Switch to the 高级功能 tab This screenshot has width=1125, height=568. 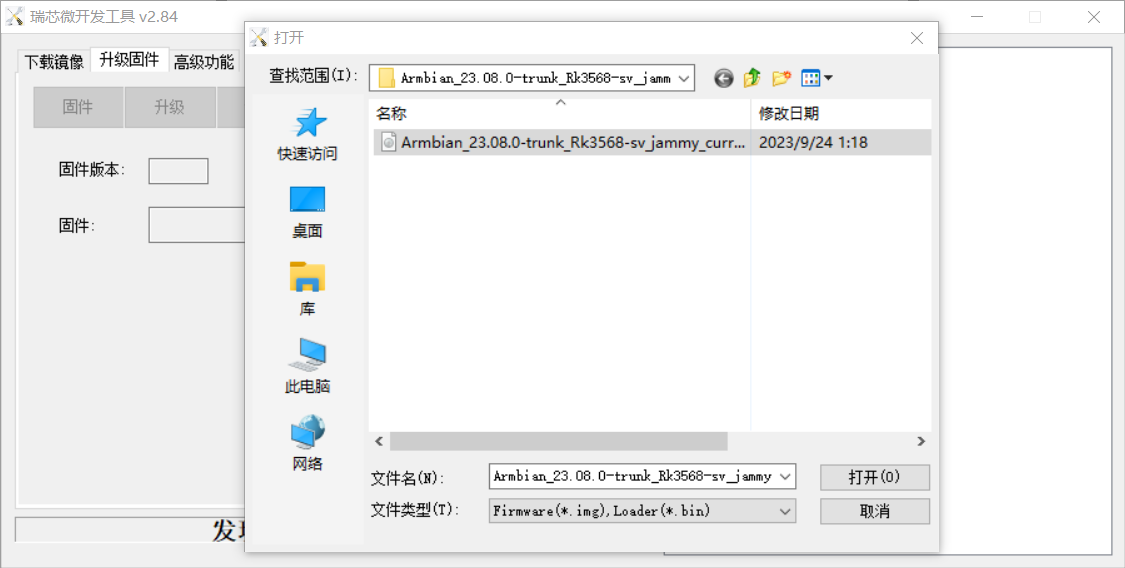pyautogui.click(x=204, y=62)
